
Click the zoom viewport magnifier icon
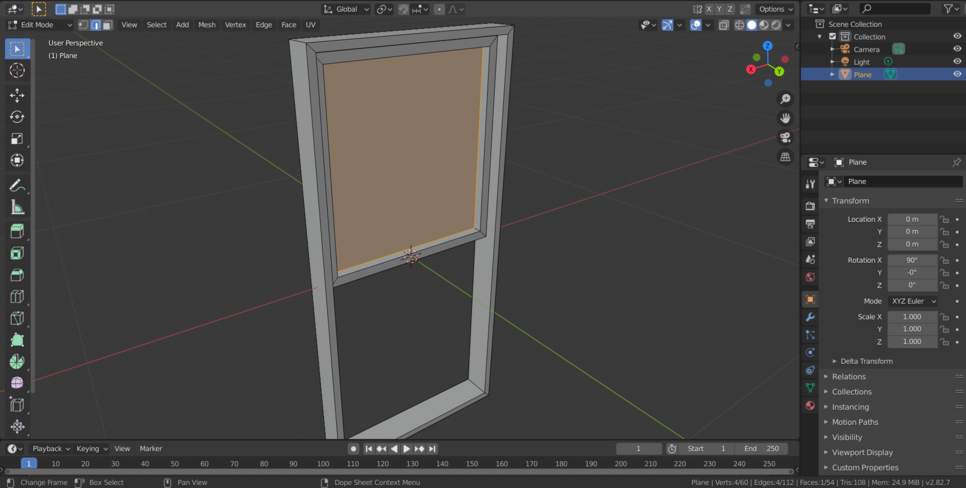click(x=785, y=99)
